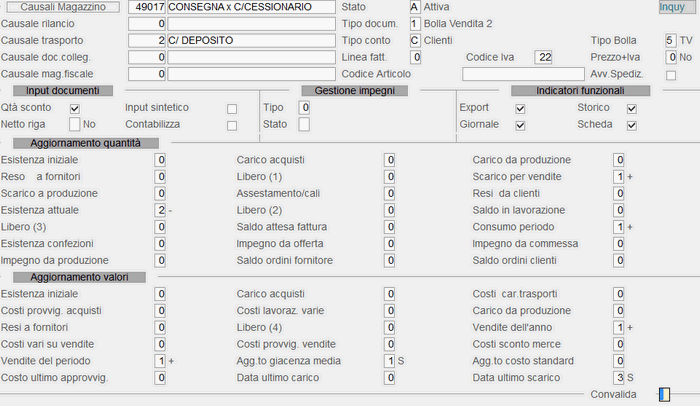Screen dimensions: 700x406
Task: Click the Tipo docum. field
Action: coord(415,24)
